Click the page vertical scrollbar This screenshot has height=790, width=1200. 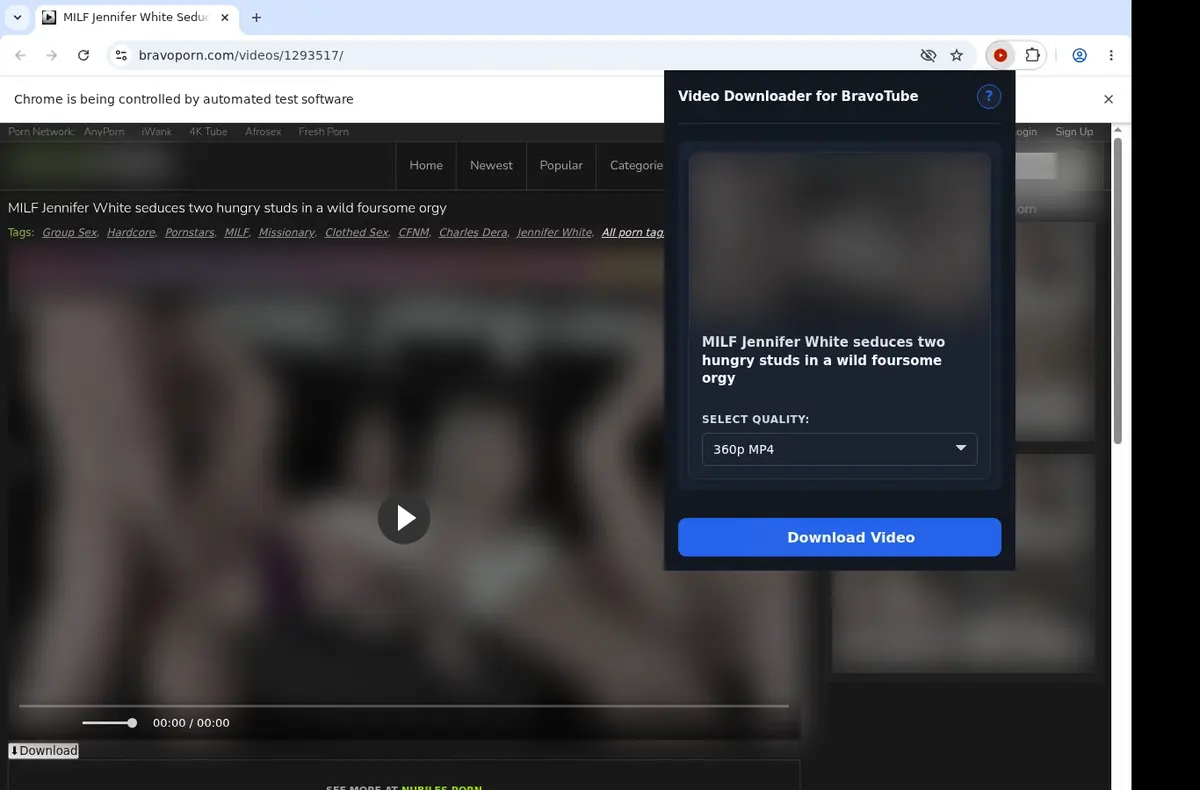tap(1118, 290)
